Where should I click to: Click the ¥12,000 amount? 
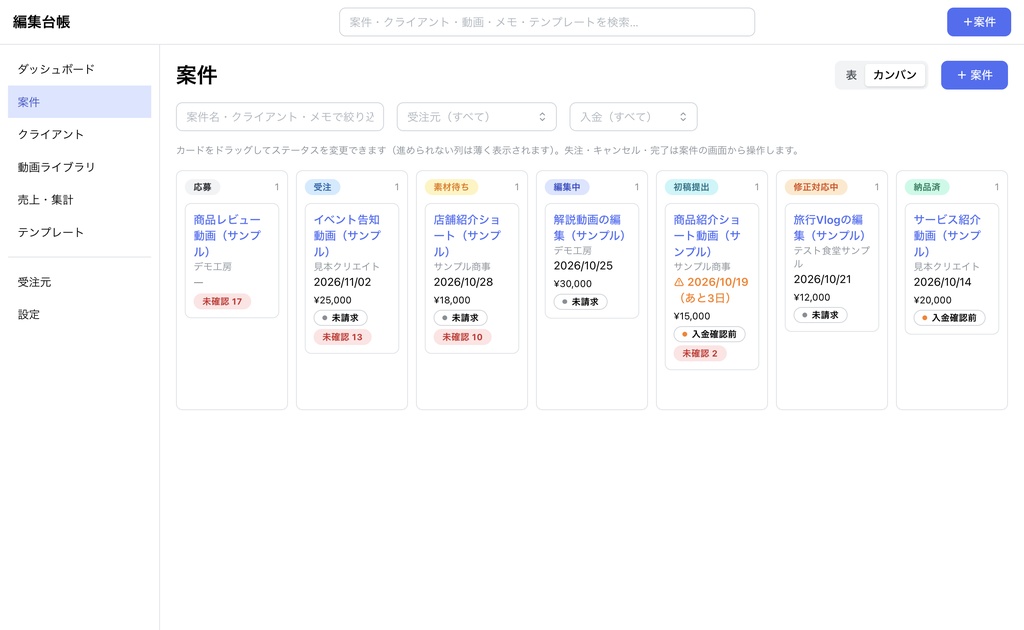[812, 298]
